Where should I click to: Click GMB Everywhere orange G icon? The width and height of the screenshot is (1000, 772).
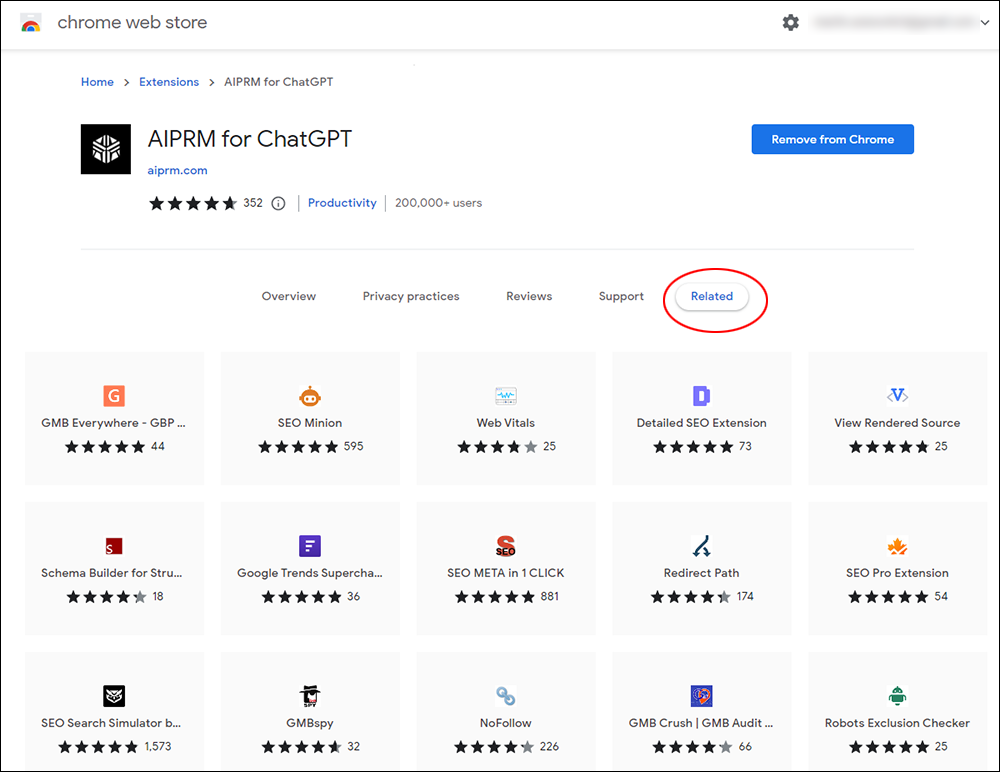(x=114, y=396)
